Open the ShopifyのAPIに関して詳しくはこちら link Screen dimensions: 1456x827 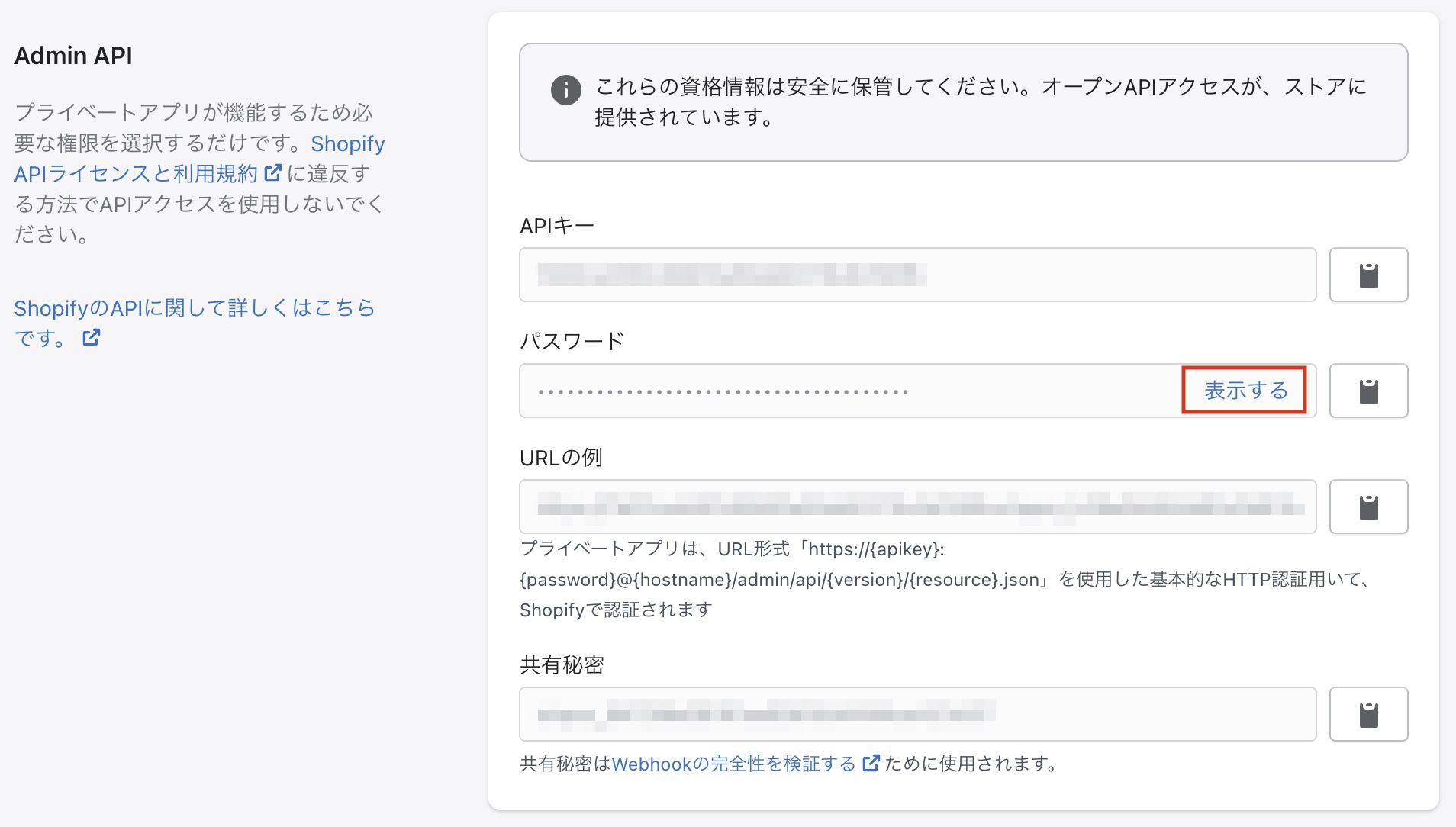pyautogui.click(x=195, y=307)
